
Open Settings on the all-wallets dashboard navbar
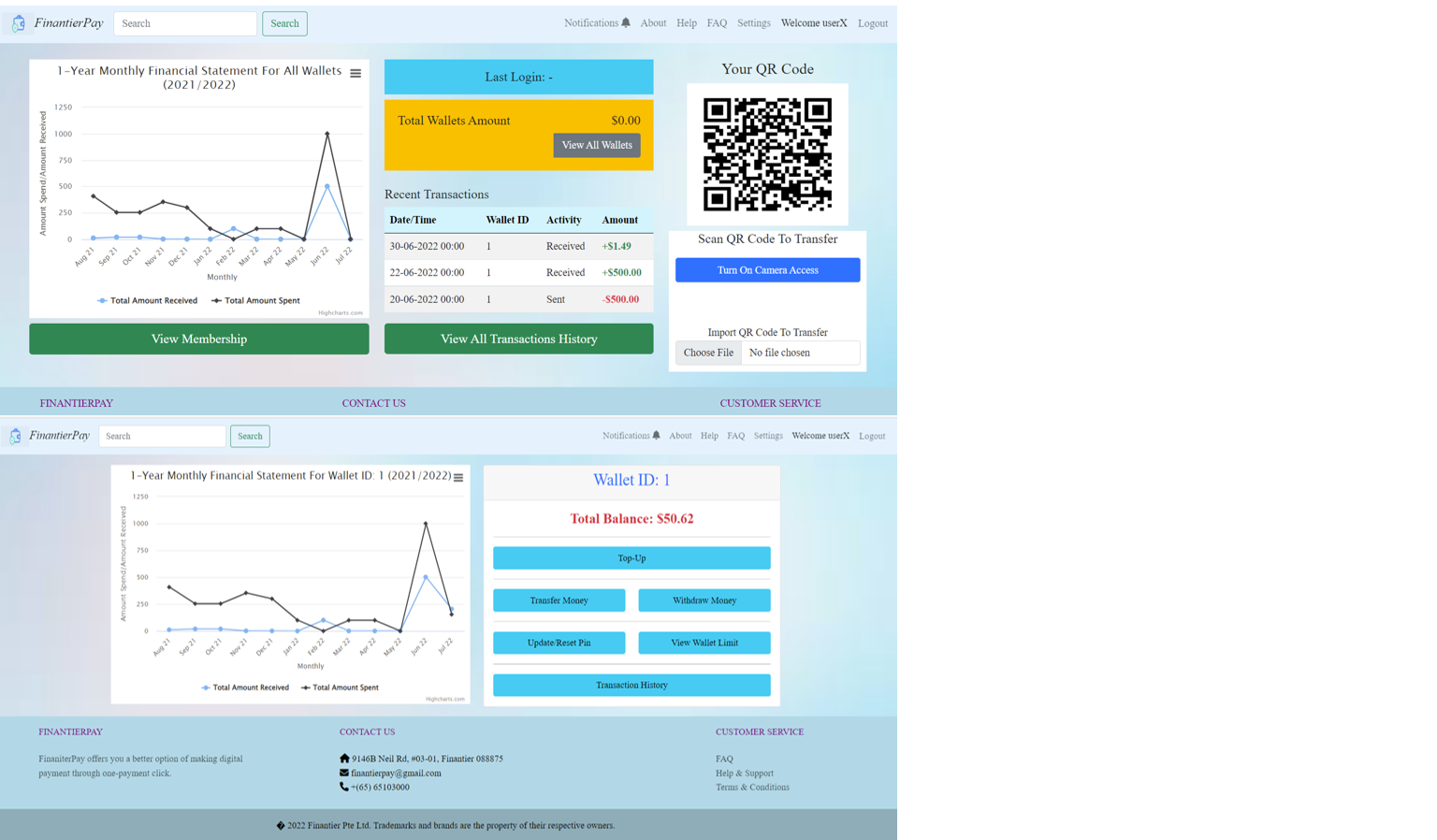click(x=754, y=23)
